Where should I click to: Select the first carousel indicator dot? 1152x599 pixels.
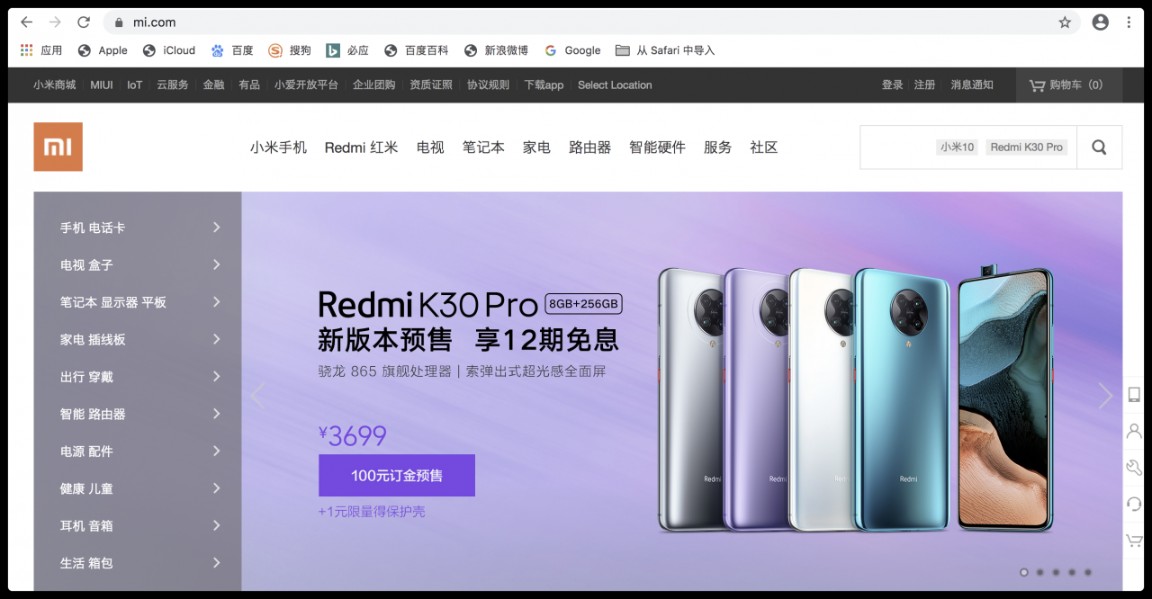(x=1023, y=572)
